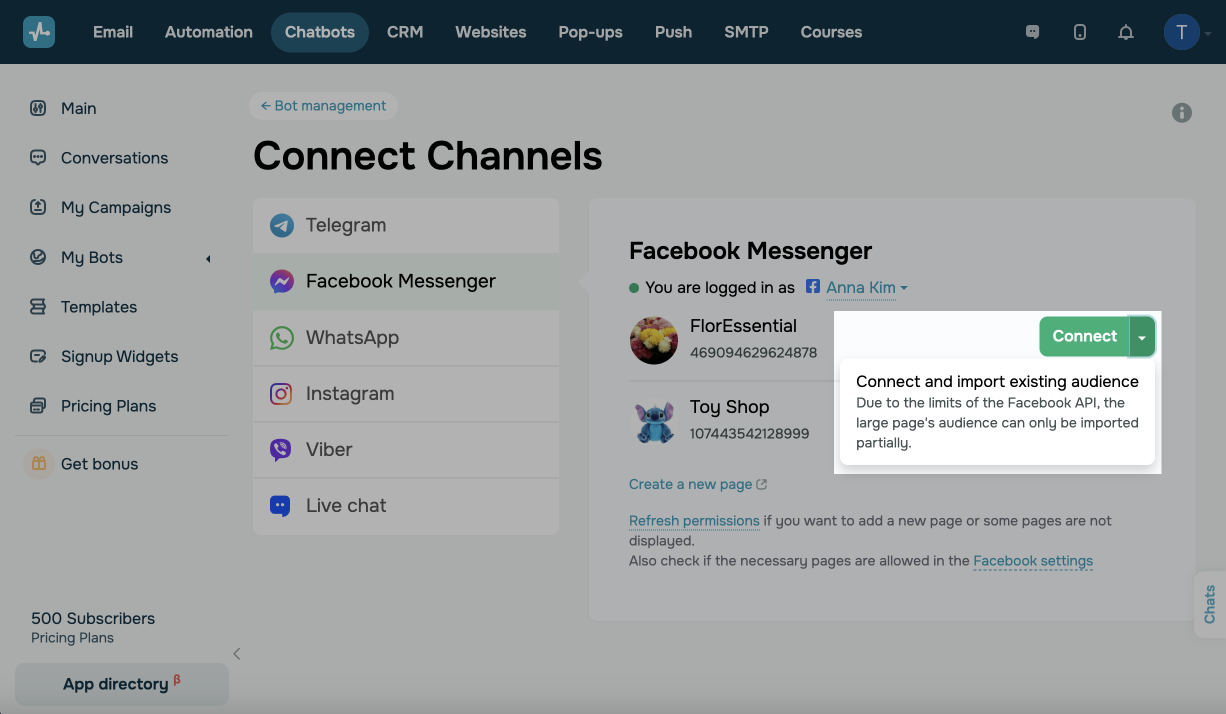
Task: Open the App directory button
Action: (x=122, y=684)
